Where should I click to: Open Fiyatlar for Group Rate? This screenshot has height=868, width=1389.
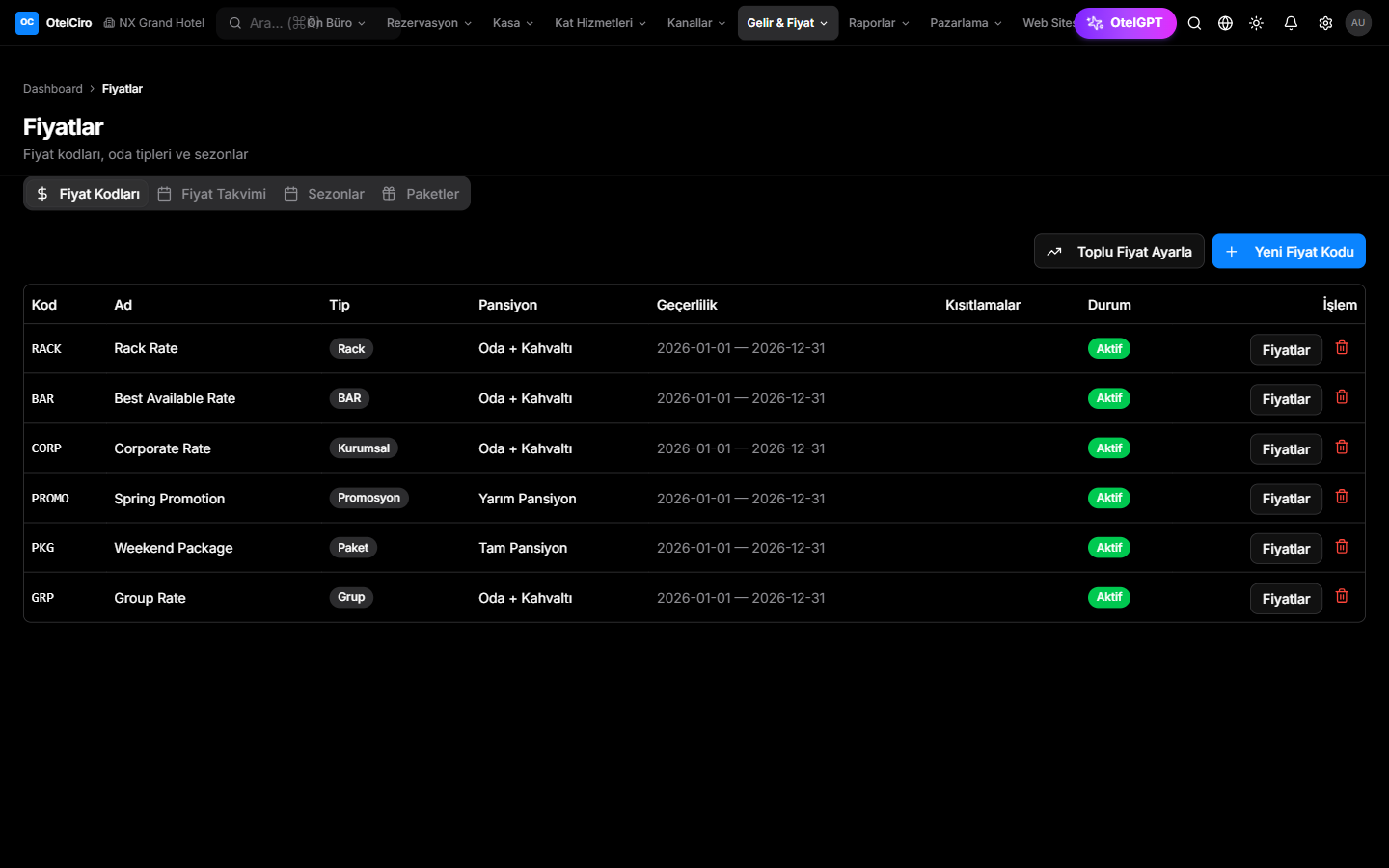1286,599
